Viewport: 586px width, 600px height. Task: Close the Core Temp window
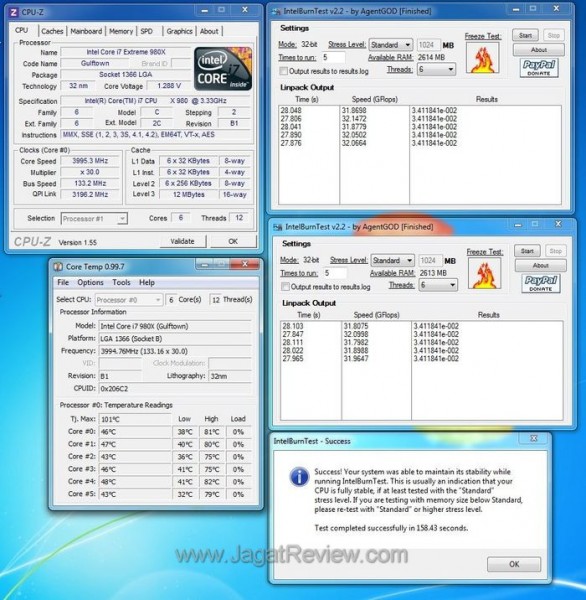click(x=245, y=264)
